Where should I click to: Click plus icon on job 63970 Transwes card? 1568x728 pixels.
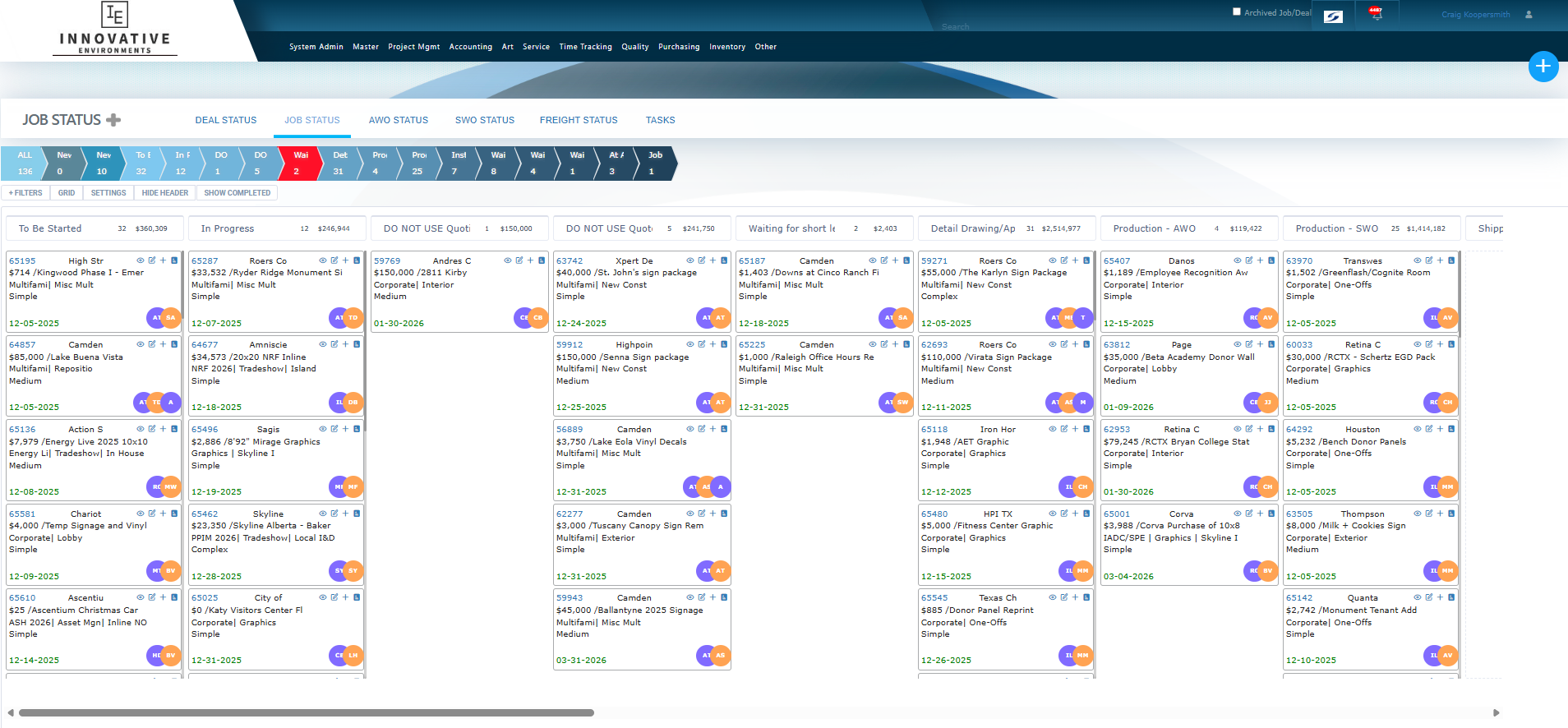(x=1440, y=260)
